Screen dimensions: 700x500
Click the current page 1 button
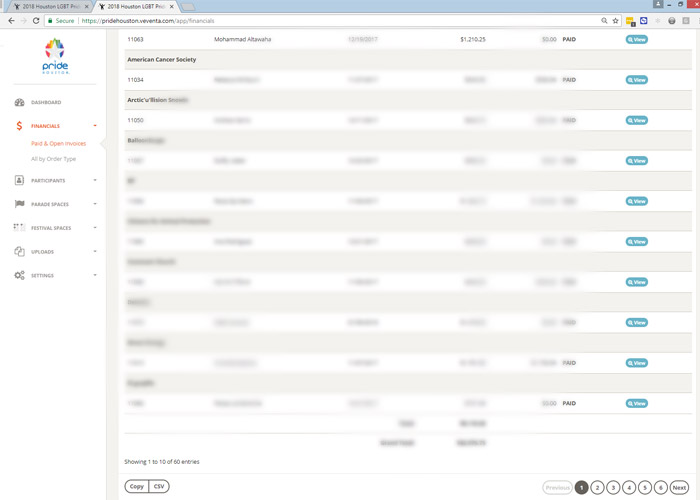pyautogui.click(x=582, y=488)
